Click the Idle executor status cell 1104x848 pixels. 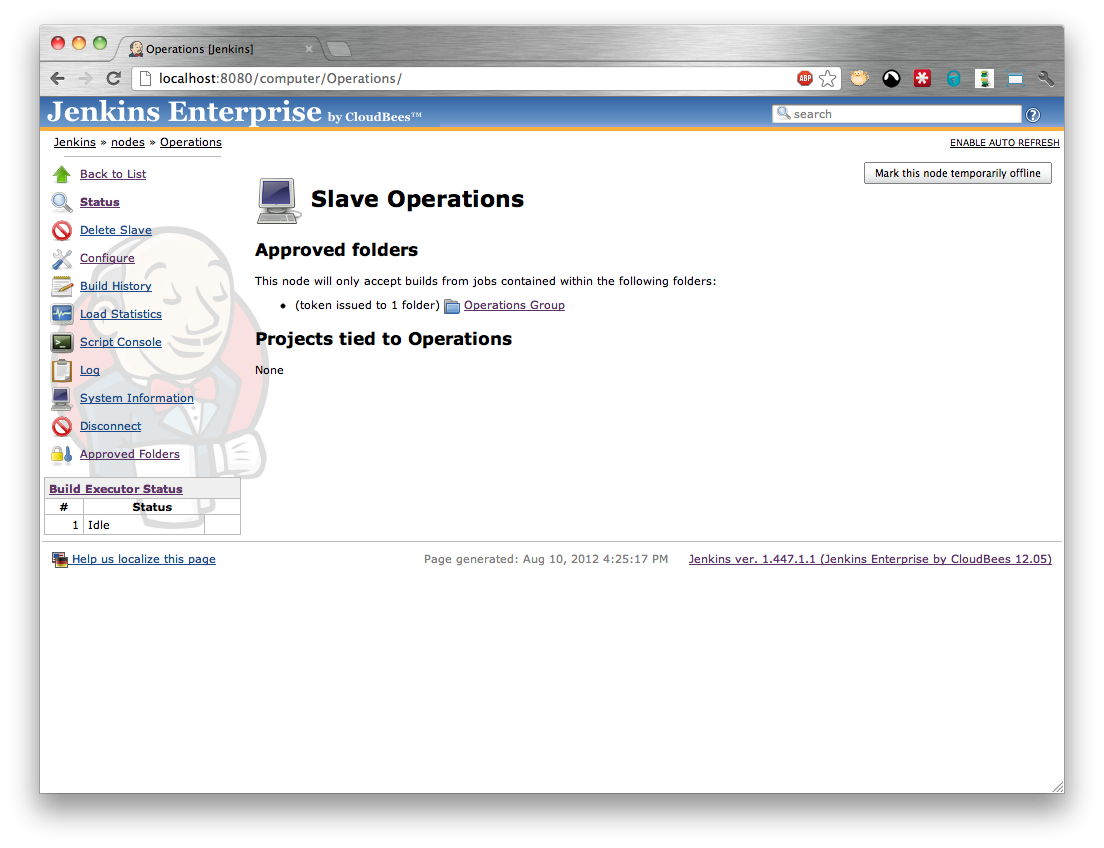tap(144, 525)
